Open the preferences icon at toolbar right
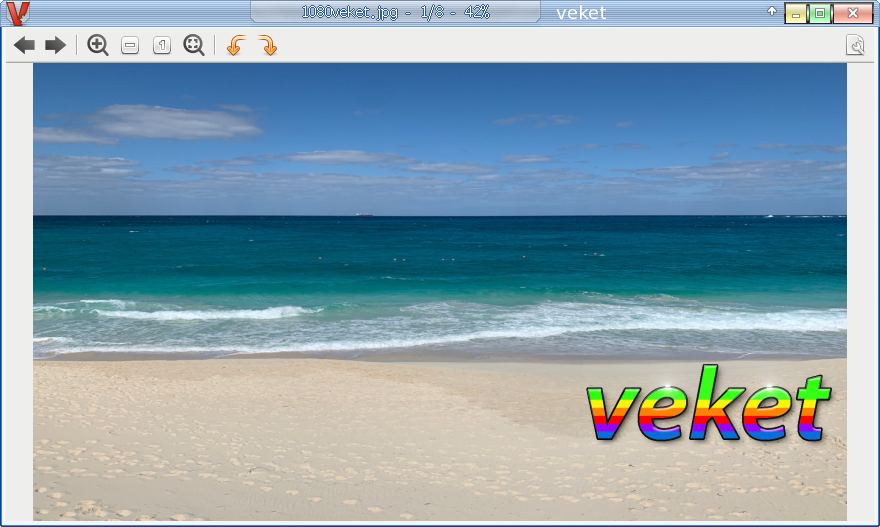The height and width of the screenshot is (527, 880). pyautogui.click(x=855, y=45)
